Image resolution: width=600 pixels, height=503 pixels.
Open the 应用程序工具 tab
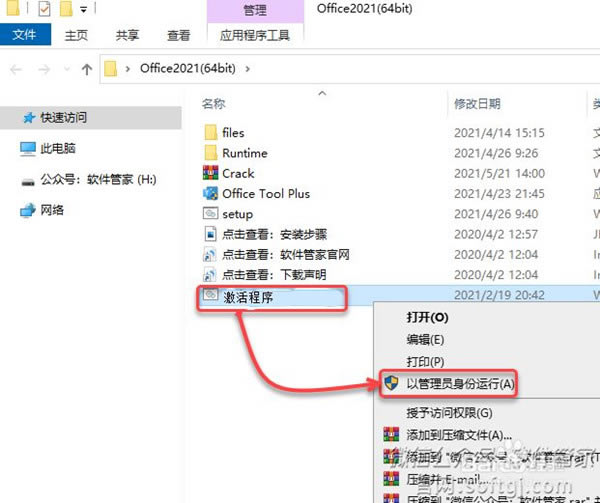[x=255, y=35]
